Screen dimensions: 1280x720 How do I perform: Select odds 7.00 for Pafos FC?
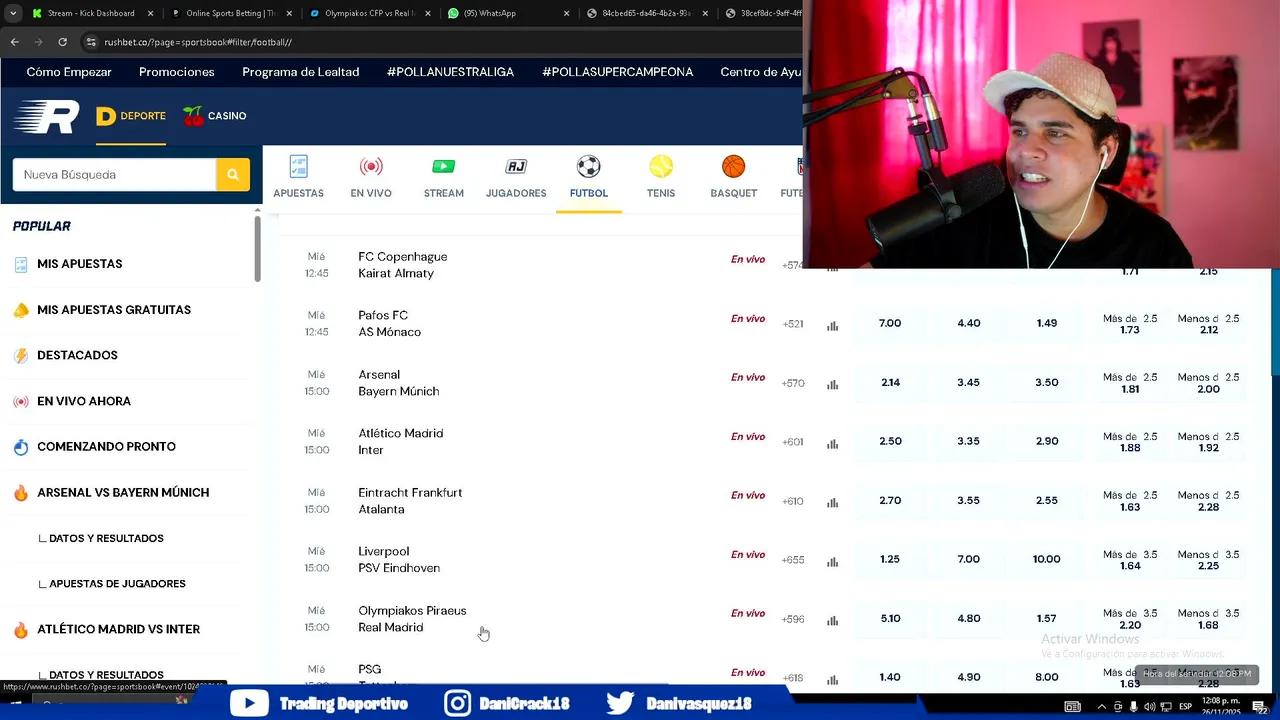[890, 323]
